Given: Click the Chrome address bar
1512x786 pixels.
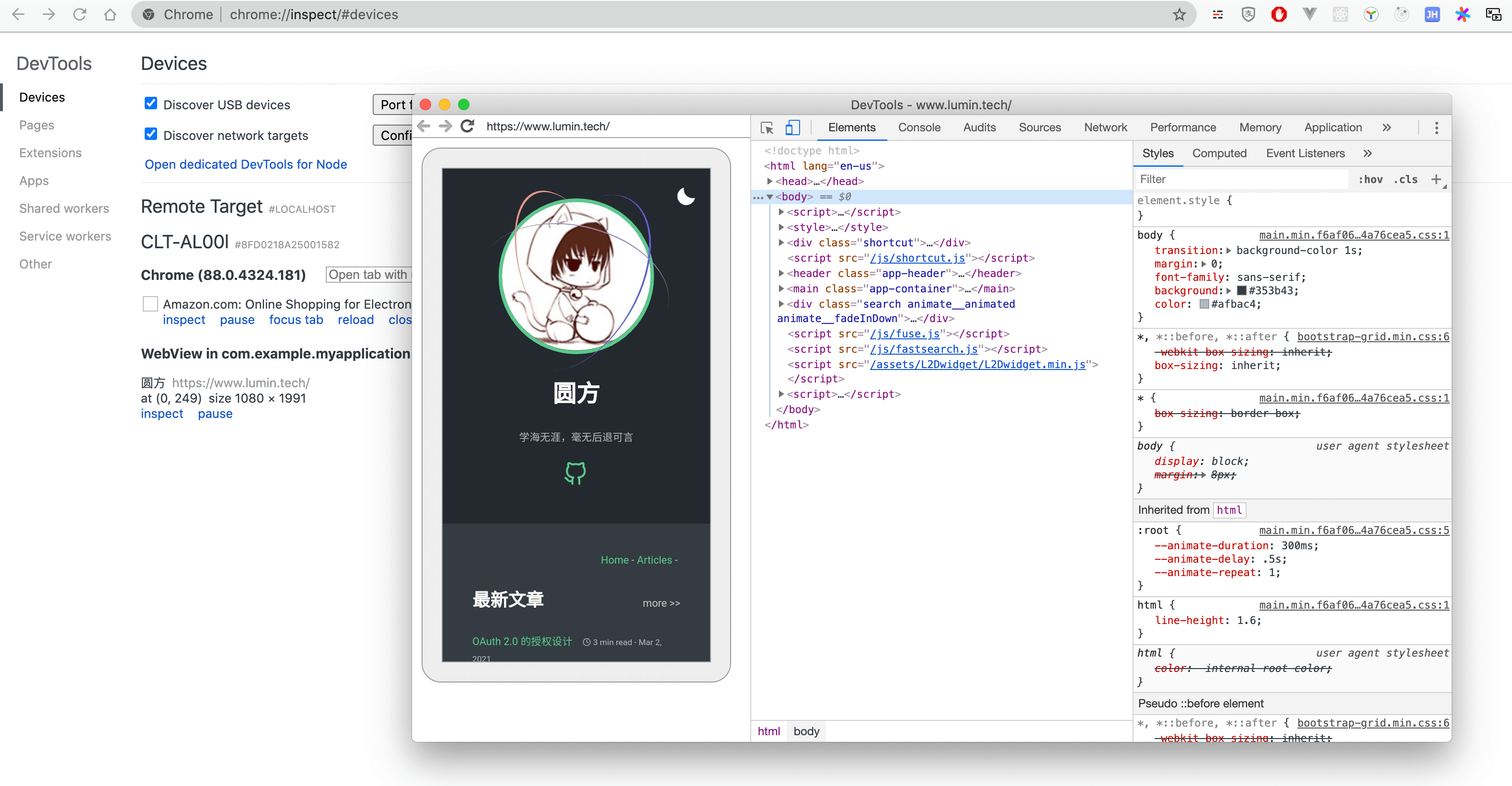Looking at the screenshot, I should click(663, 14).
